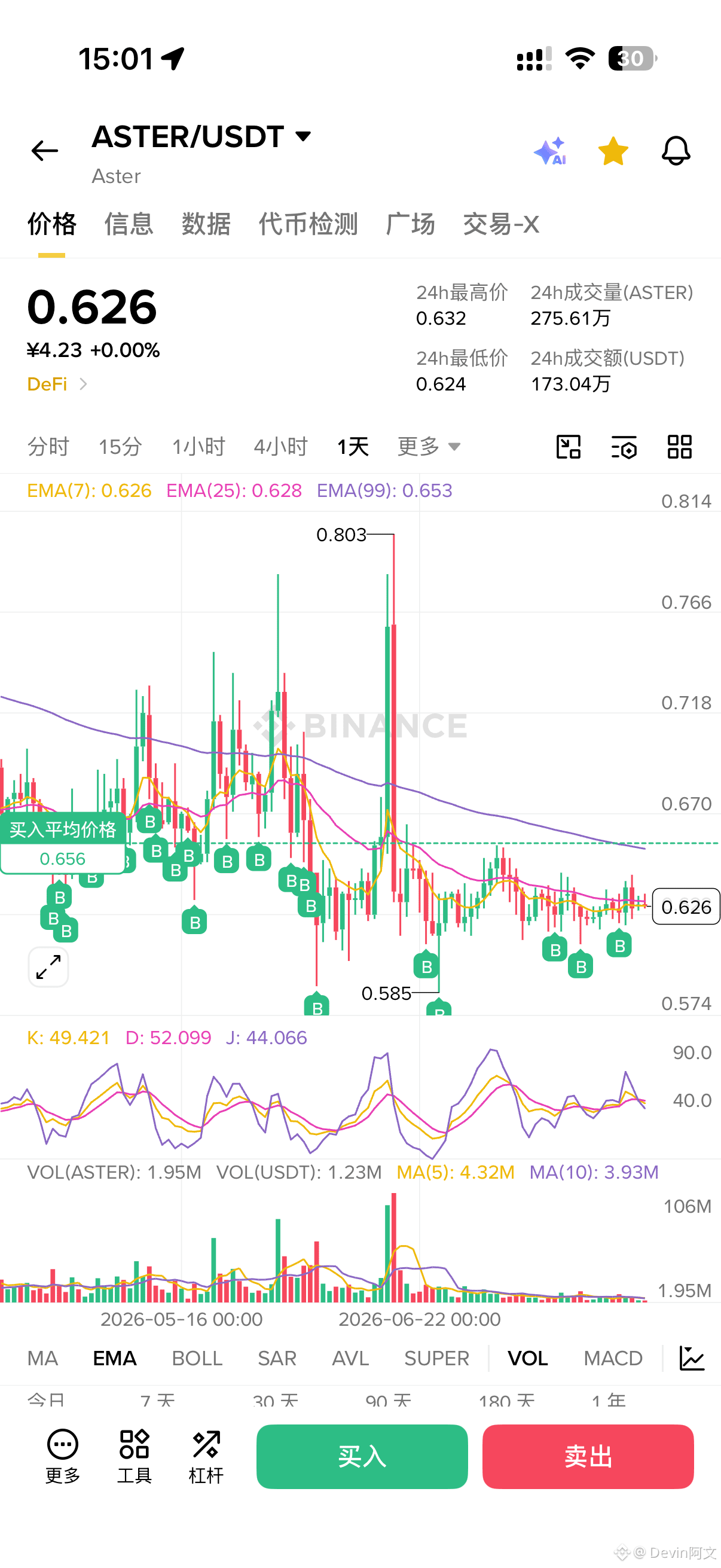This screenshot has height=1568, width=721.
Task: Tap the 2026-06-22 00:00 date label
Action: point(419,1319)
